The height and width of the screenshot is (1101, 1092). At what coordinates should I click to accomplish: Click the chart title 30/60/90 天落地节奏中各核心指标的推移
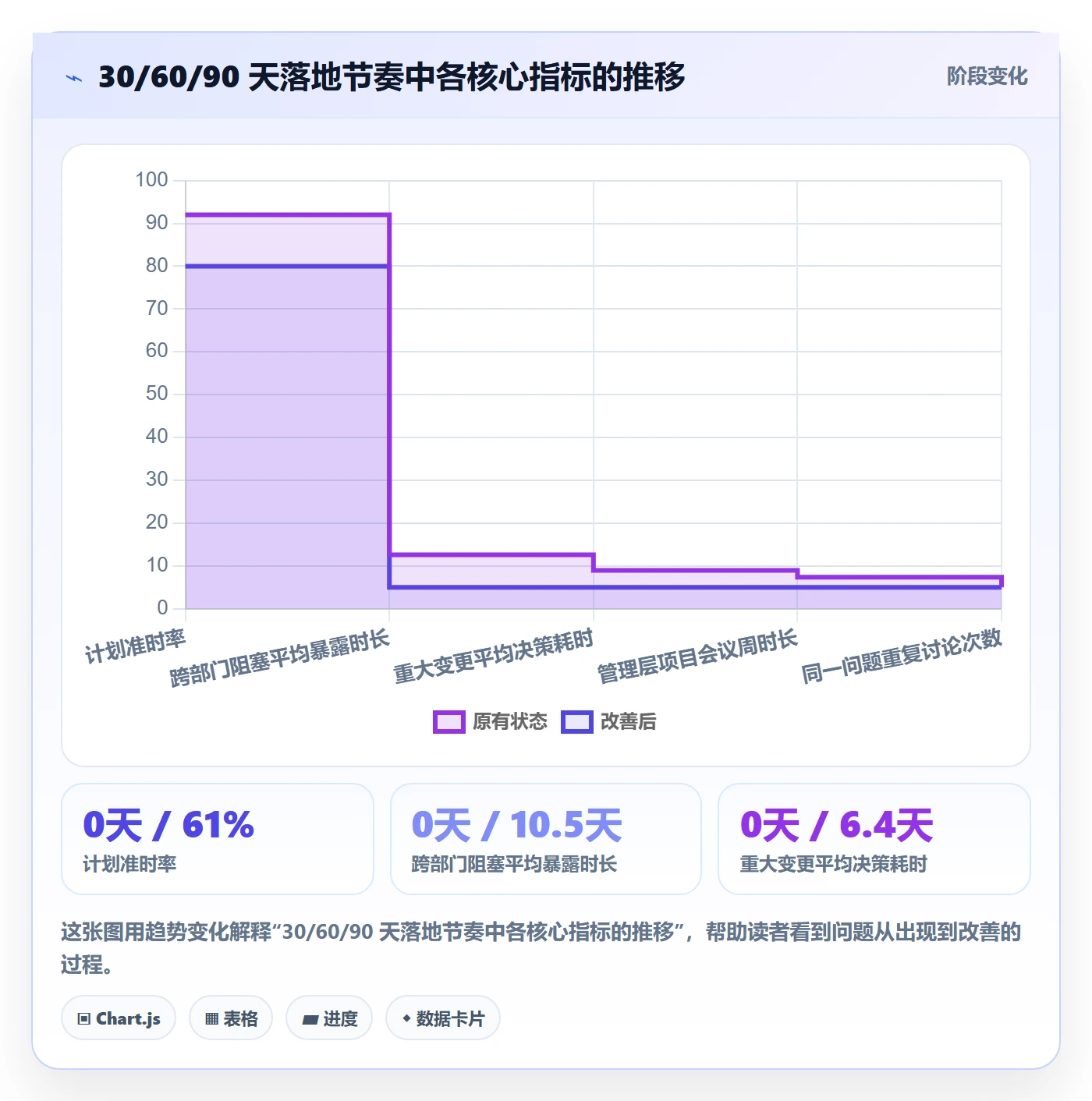(x=392, y=76)
